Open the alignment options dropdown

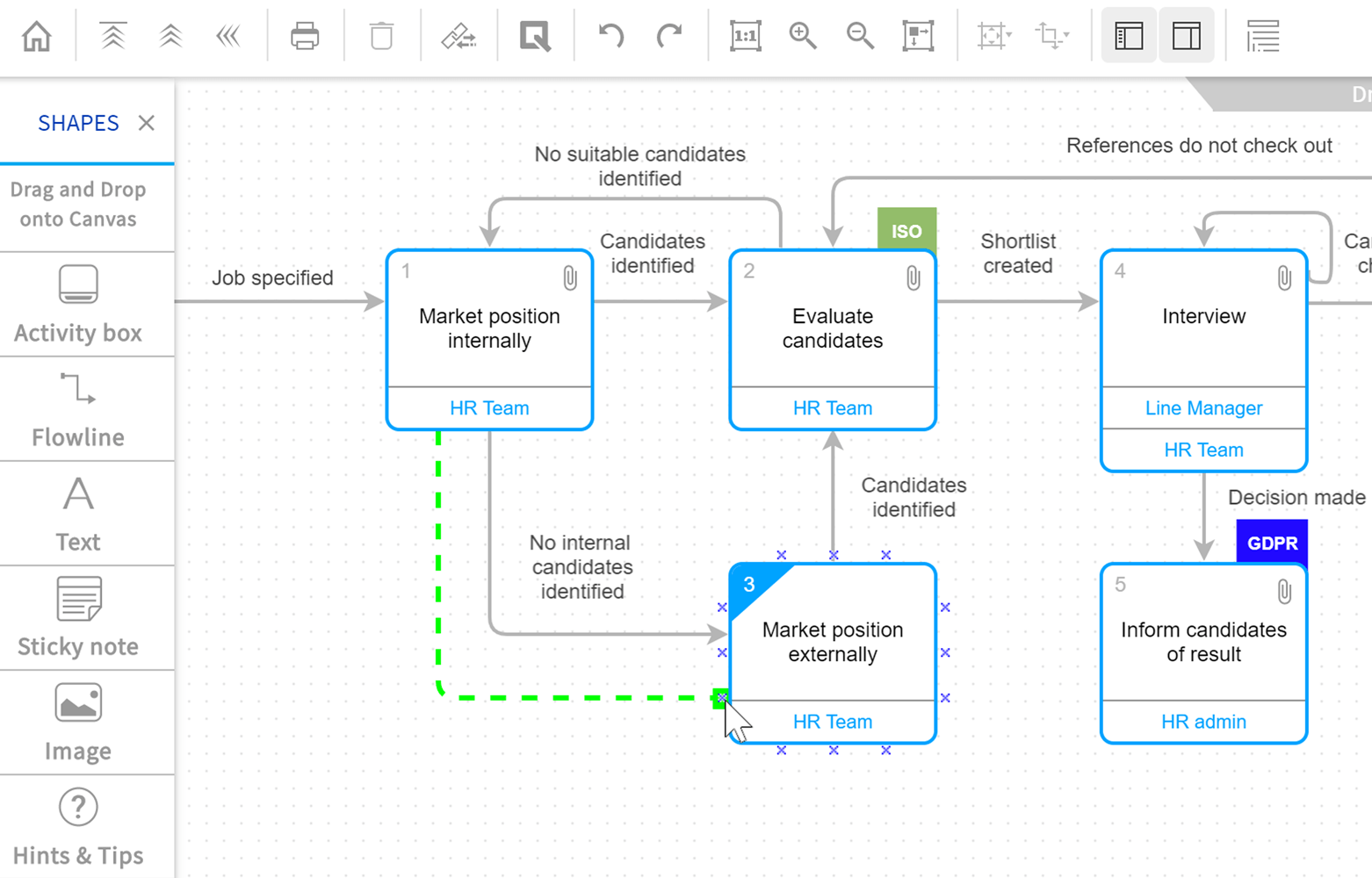point(995,37)
